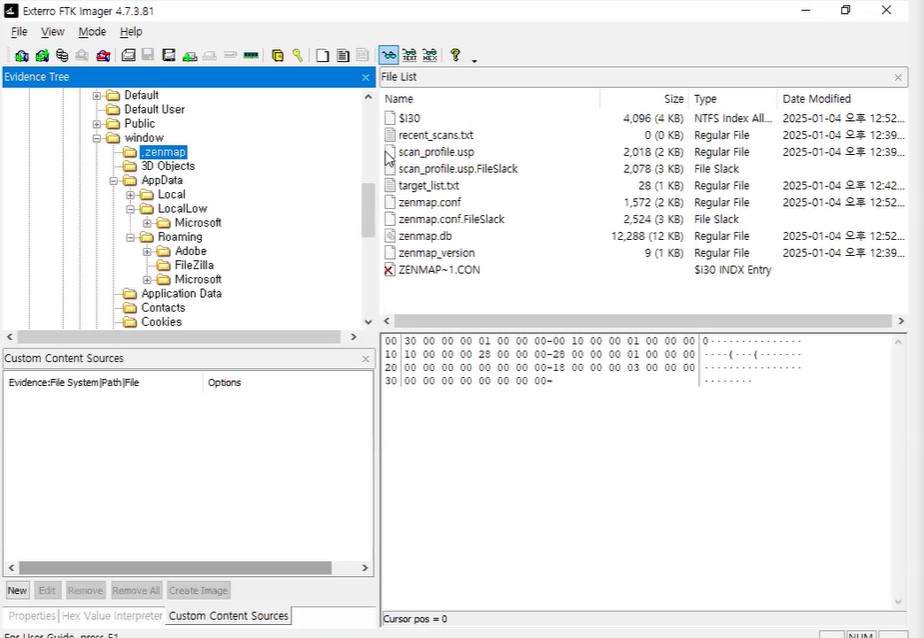Select the .zenmap folder icon in tree

pos(130,152)
